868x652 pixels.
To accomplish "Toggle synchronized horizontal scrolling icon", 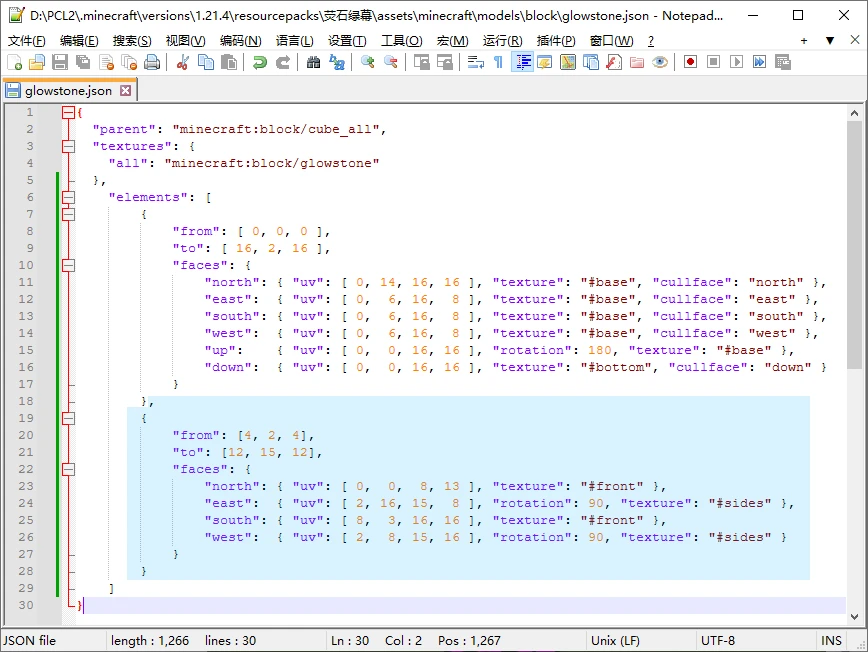I will 445,62.
